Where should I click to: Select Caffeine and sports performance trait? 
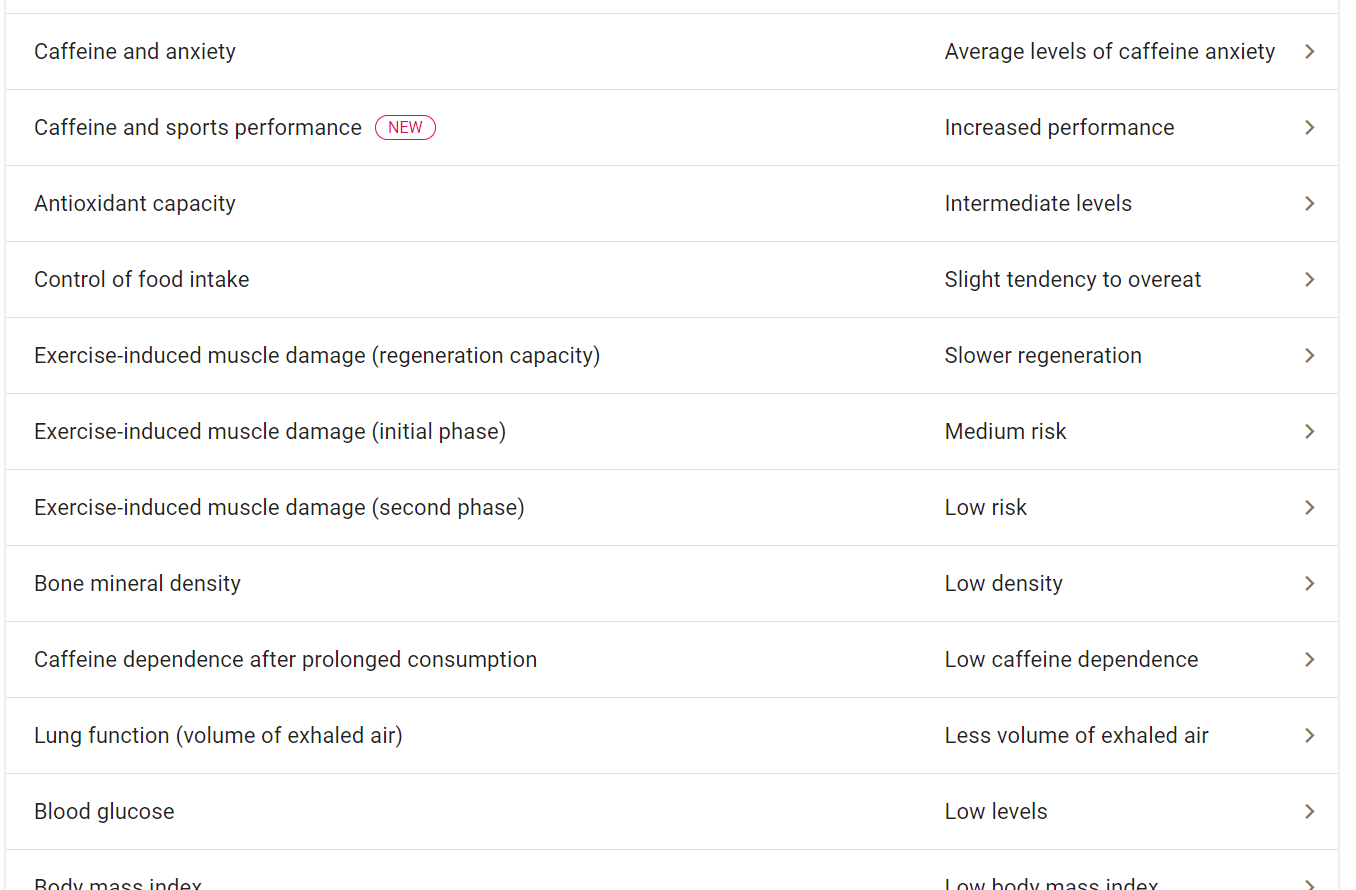[x=198, y=128]
